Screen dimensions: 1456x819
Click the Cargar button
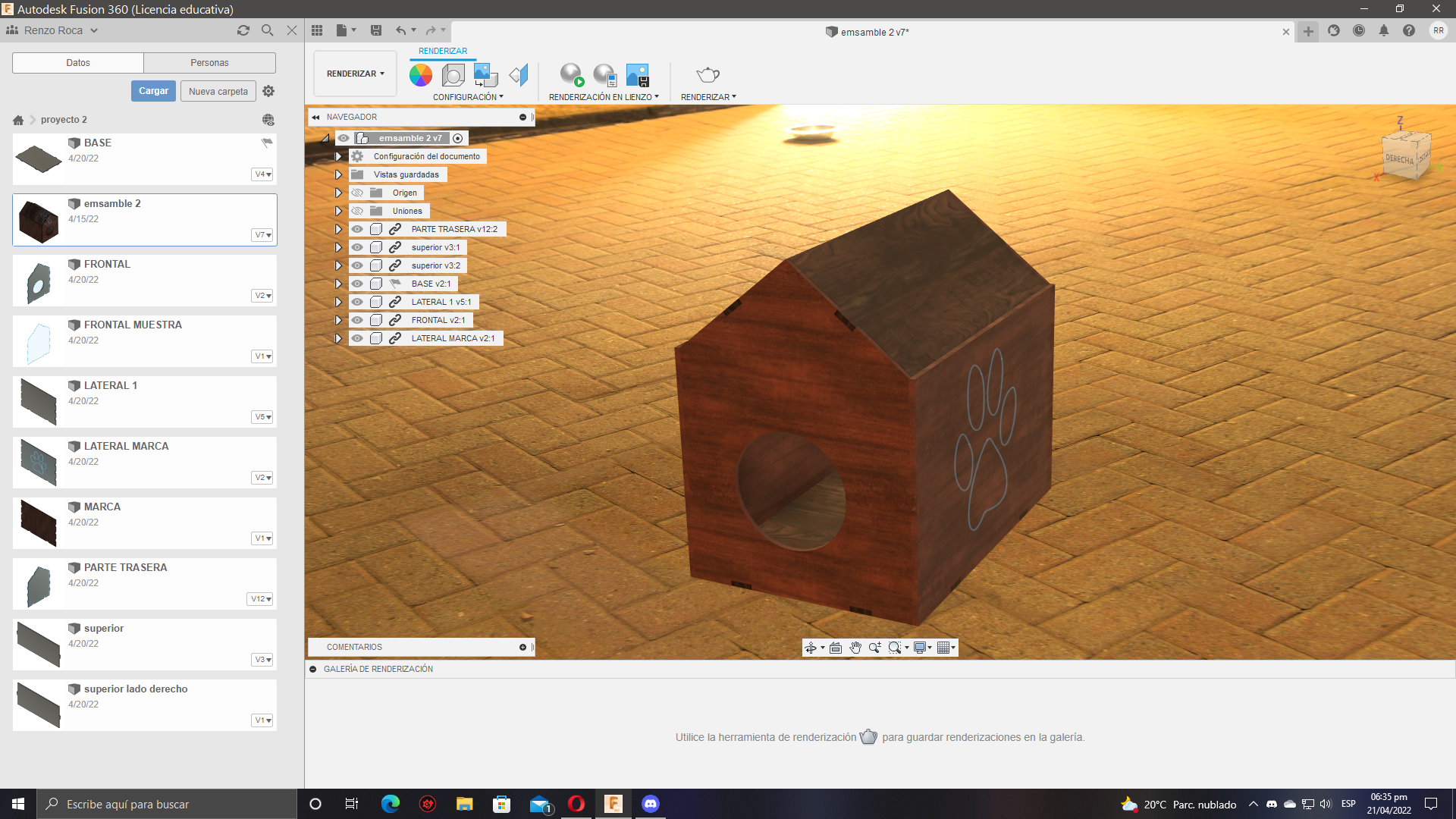tap(153, 91)
